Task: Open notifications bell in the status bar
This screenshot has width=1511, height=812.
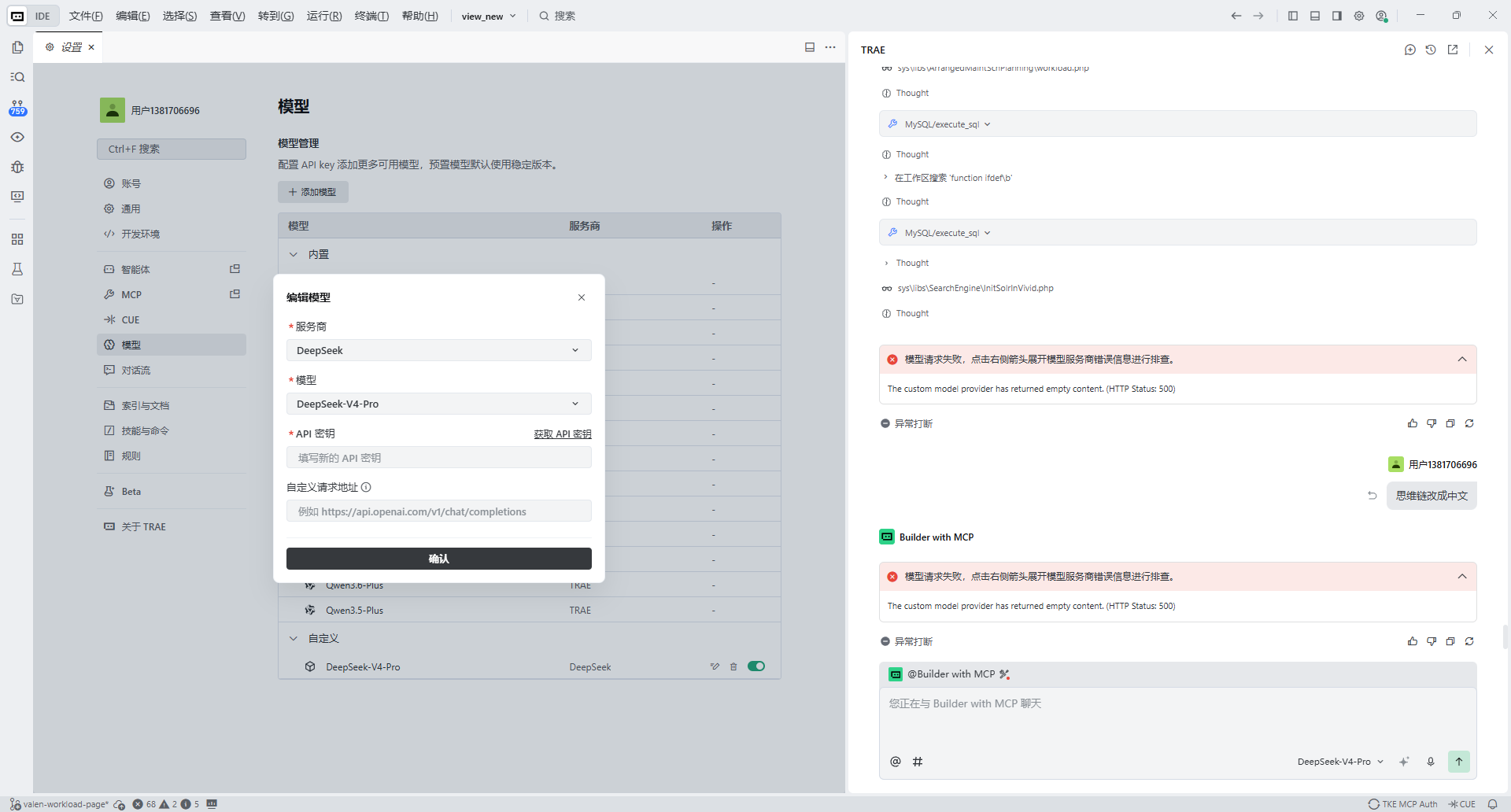Action: [x=1492, y=804]
